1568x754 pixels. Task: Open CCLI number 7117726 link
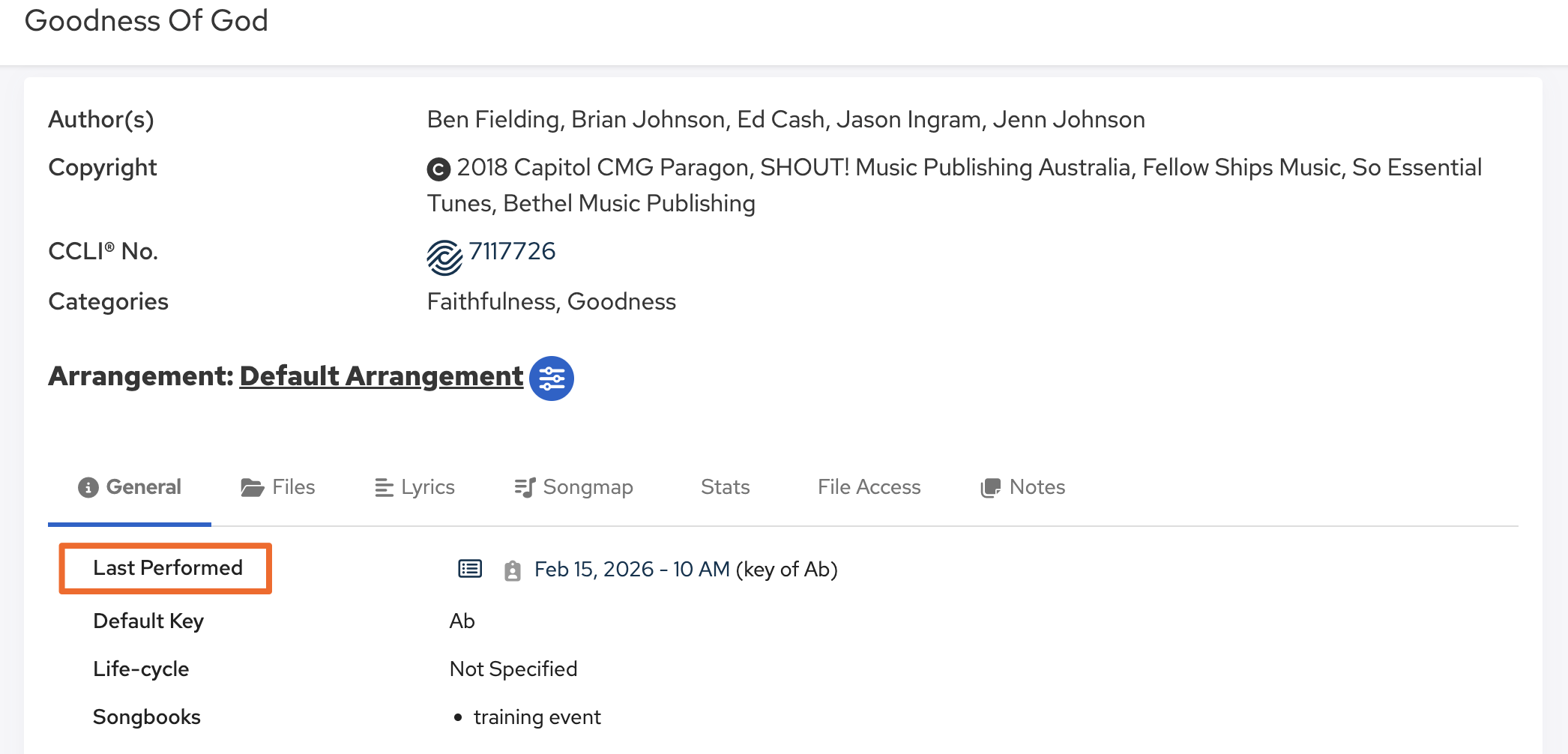[x=512, y=251]
